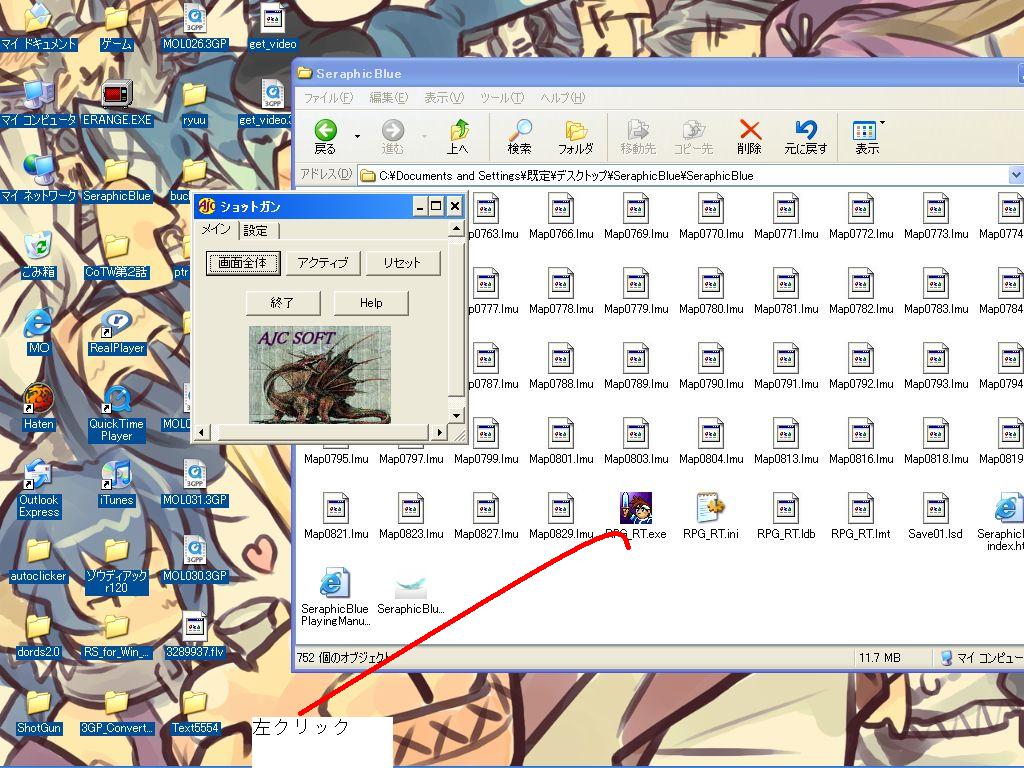
Task: Select the iTunes desktop shortcut
Action: tap(117, 475)
